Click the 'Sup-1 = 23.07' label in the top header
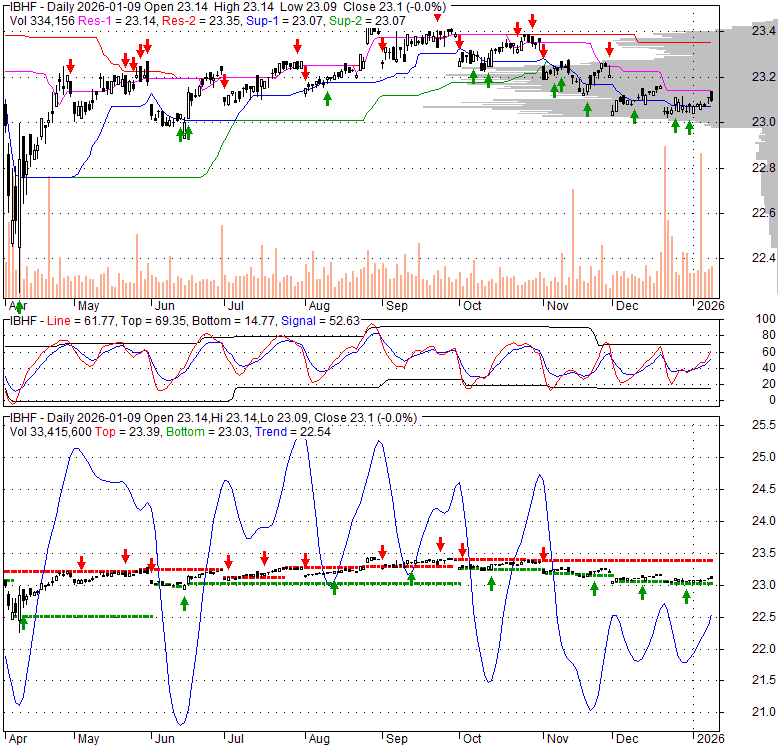 pyautogui.click(x=284, y=20)
